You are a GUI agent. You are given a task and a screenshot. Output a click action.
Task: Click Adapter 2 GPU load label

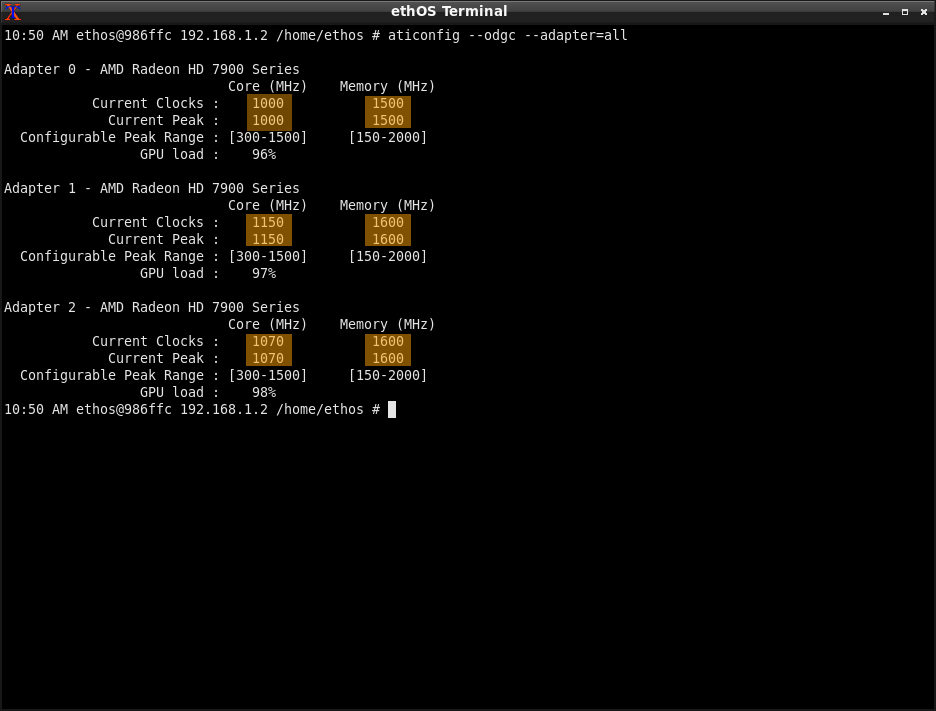pyautogui.click(x=172, y=392)
